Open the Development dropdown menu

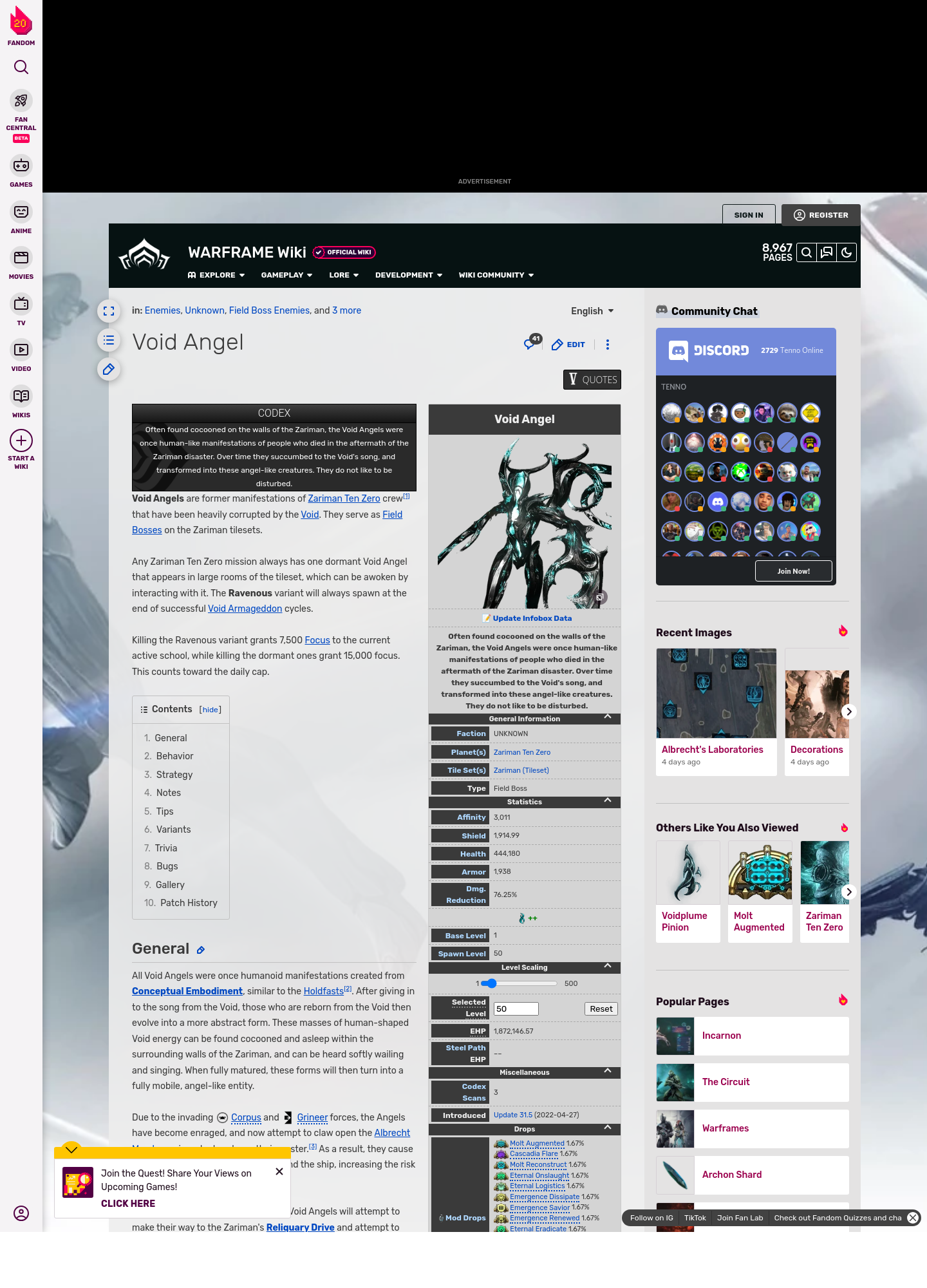409,275
